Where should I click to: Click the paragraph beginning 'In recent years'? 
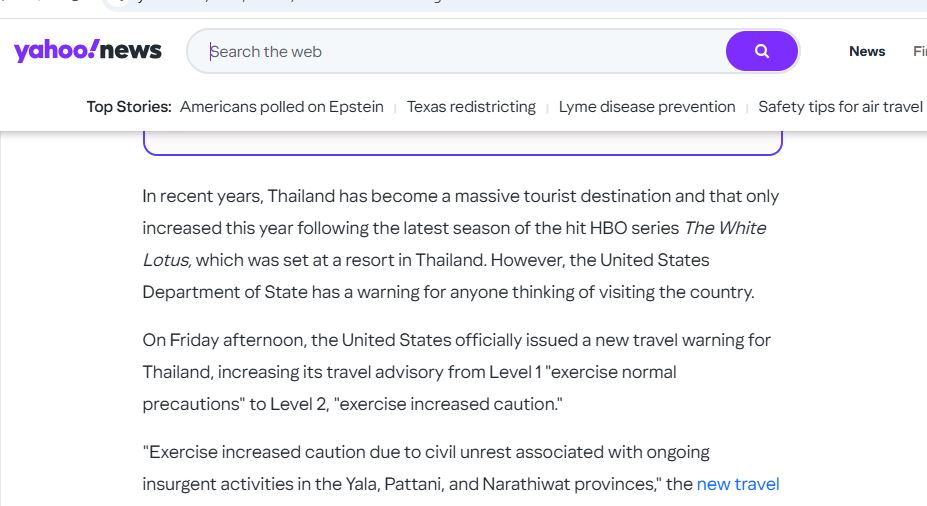click(461, 244)
